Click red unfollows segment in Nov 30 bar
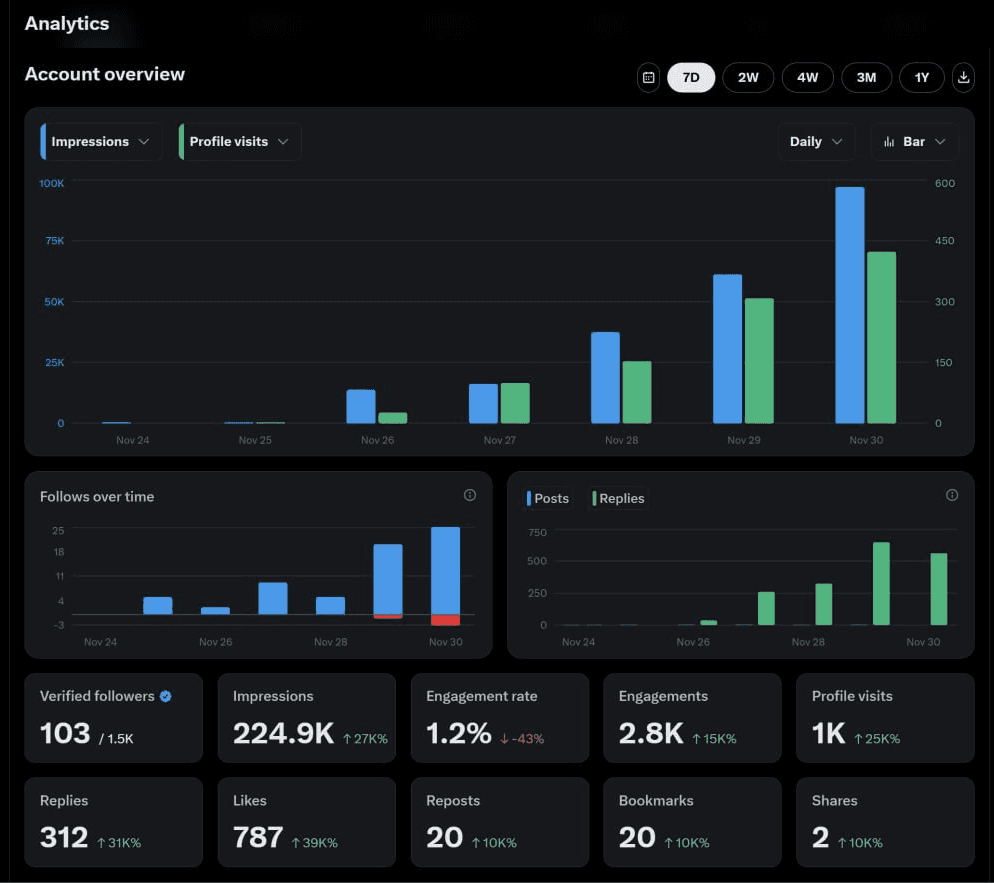The width and height of the screenshot is (994, 883). click(x=446, y=620)
